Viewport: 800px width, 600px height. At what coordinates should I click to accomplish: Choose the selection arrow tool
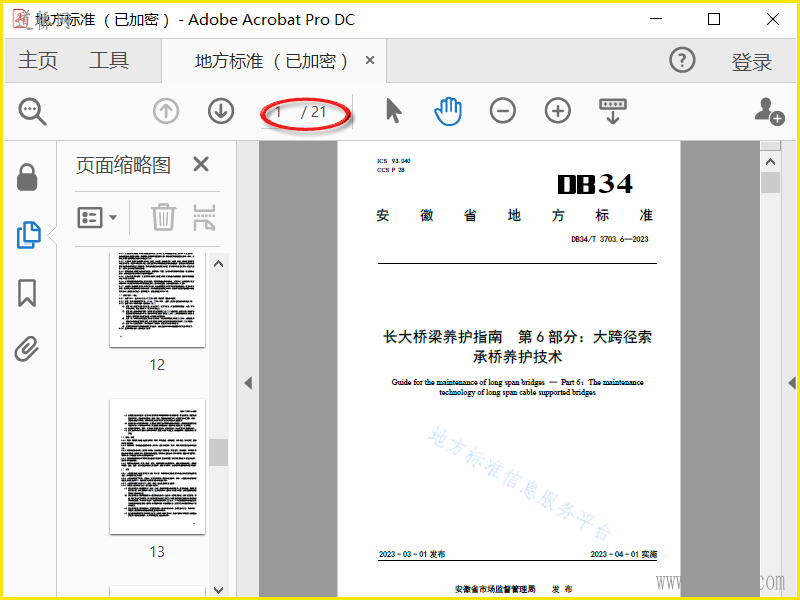393,111
